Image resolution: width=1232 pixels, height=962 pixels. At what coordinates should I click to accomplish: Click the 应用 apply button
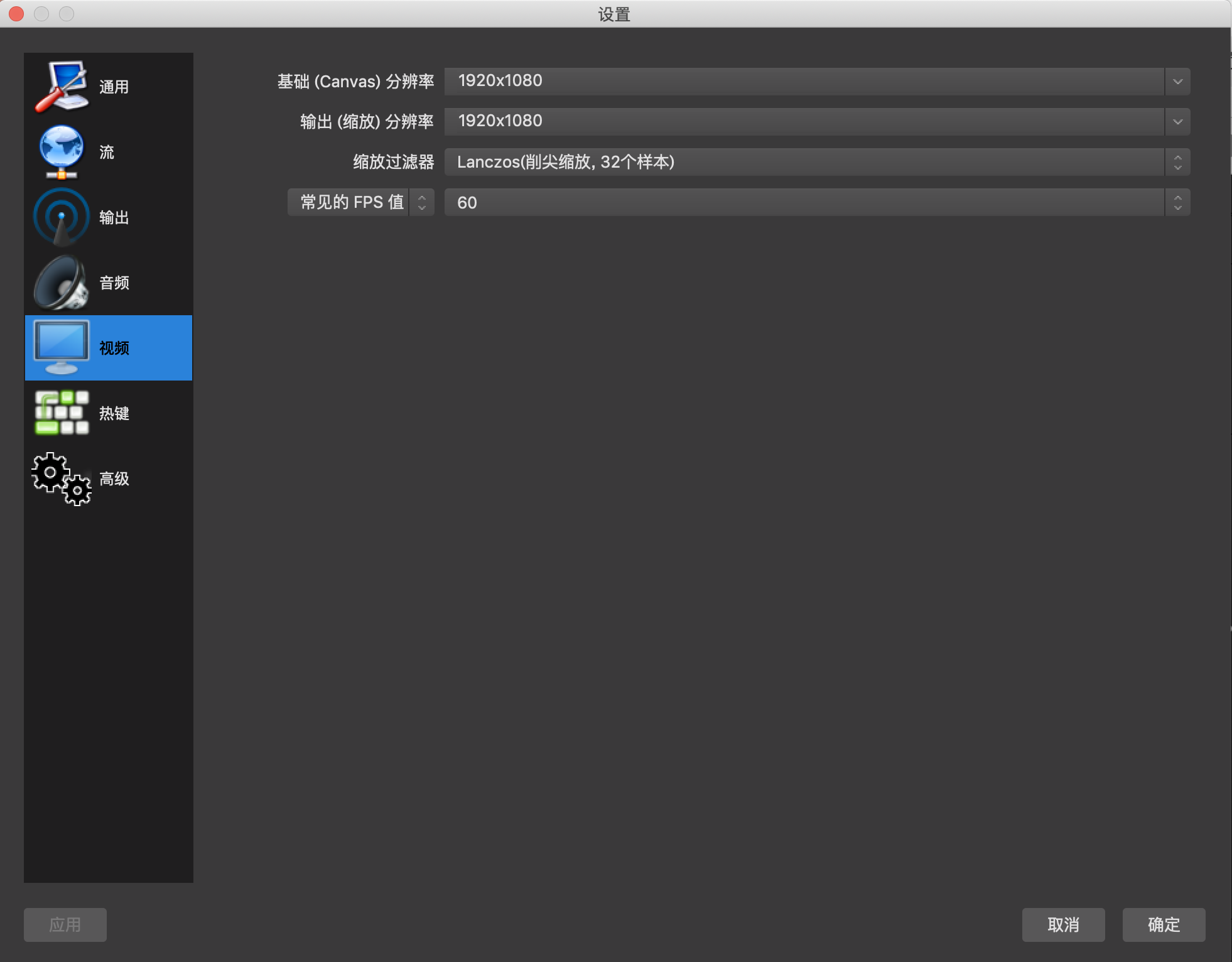pyautogui.click(x=65, y=924)
